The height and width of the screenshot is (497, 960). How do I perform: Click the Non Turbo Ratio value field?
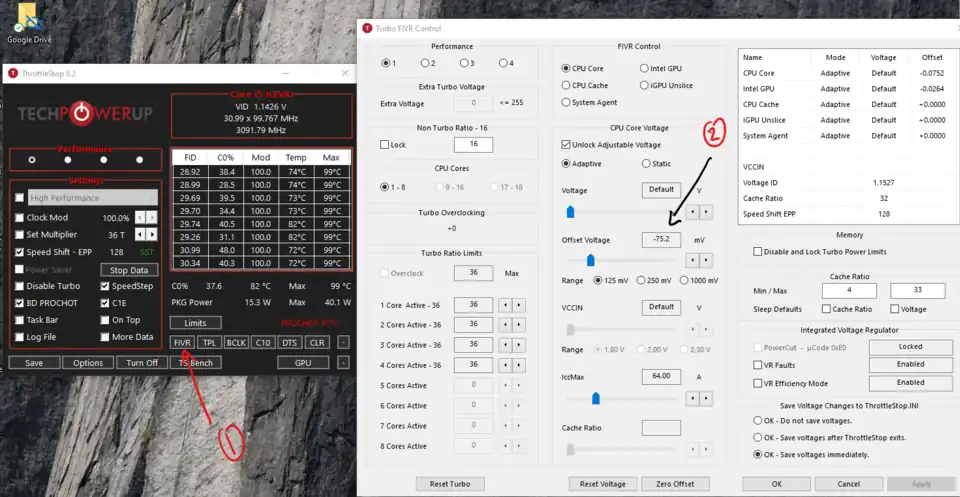(473, 144)
